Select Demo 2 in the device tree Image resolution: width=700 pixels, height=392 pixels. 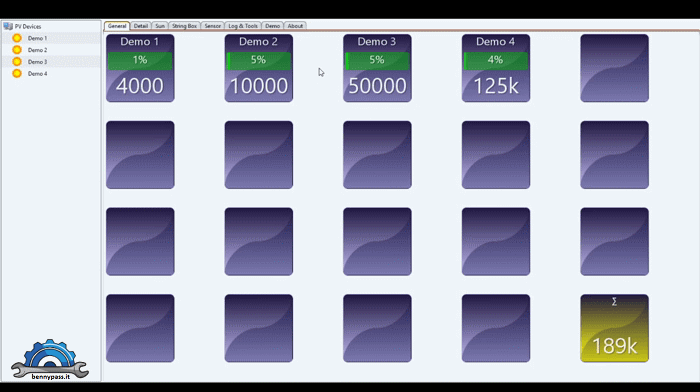click(x=38, y=50)
